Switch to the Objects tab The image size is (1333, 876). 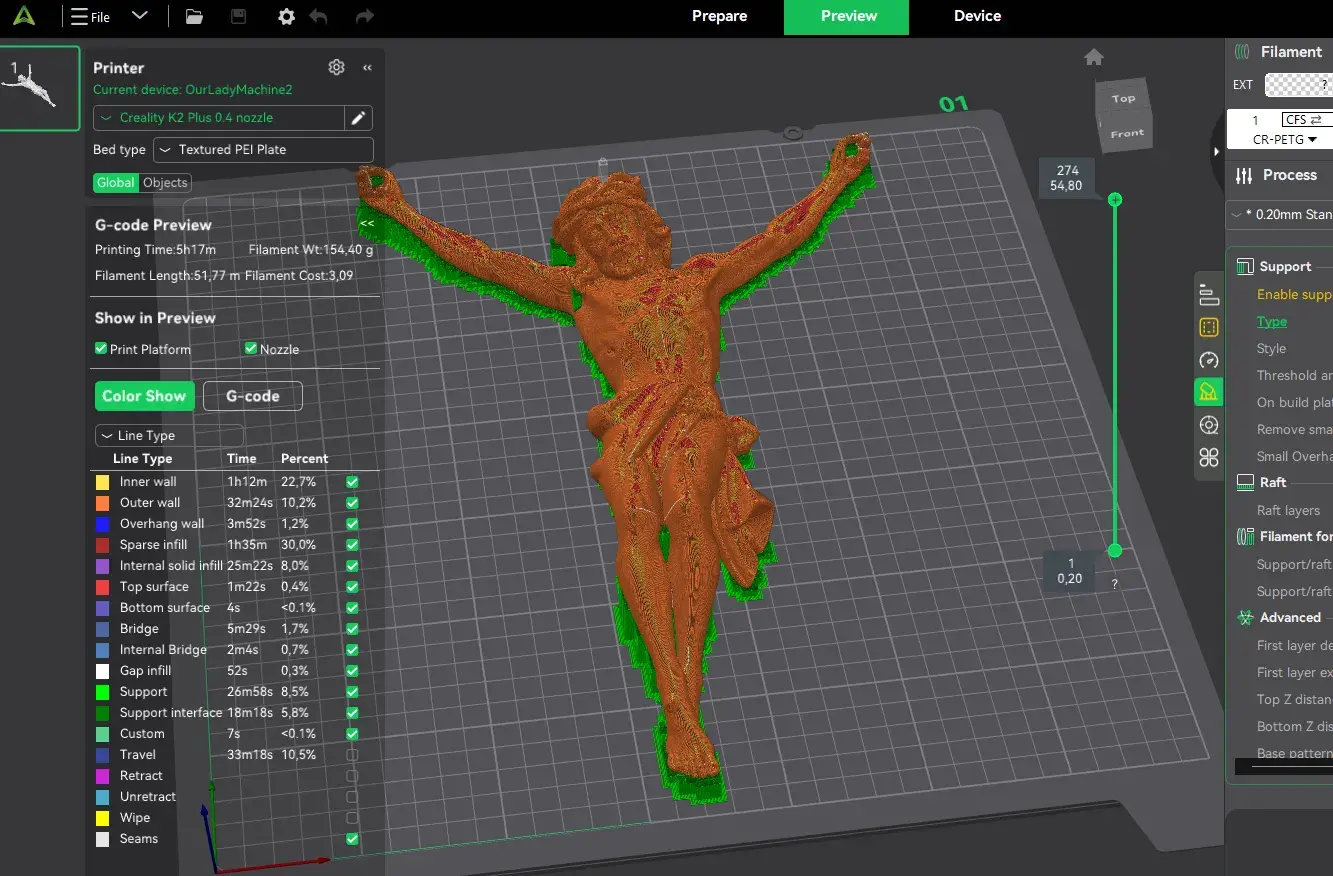(165, 183)
